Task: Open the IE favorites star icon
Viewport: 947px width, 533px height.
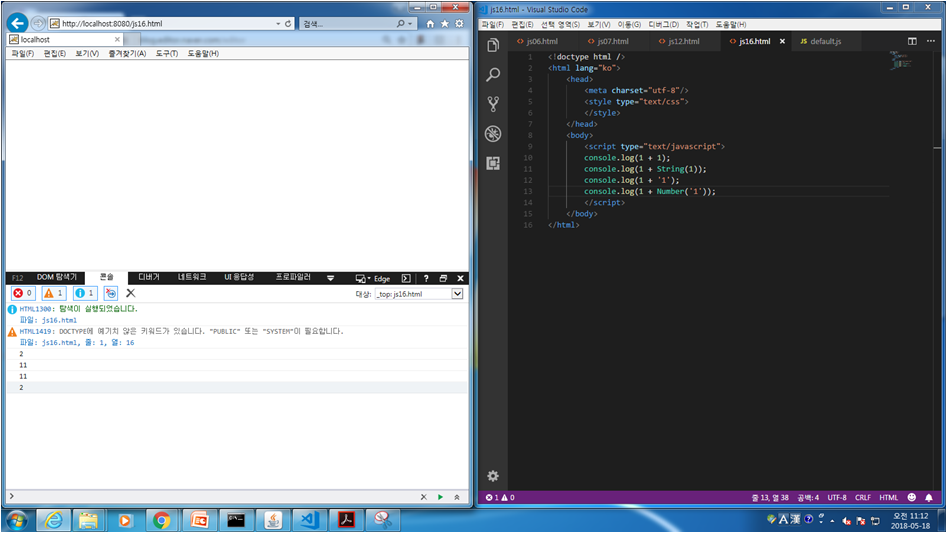Action: [445, 24]
